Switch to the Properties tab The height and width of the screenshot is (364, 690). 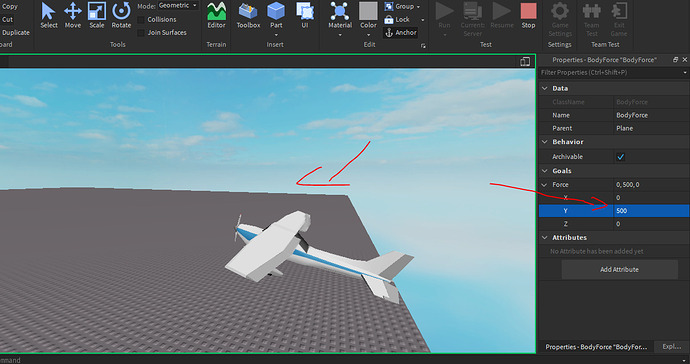tap(596, 347)
